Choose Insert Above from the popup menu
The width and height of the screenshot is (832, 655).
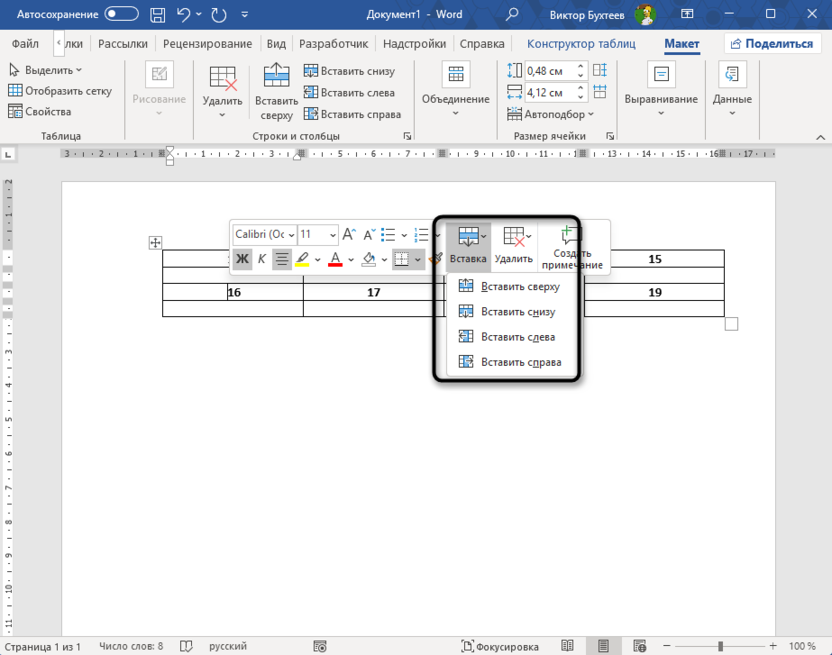pyautogui.click(x=519, y=287)
